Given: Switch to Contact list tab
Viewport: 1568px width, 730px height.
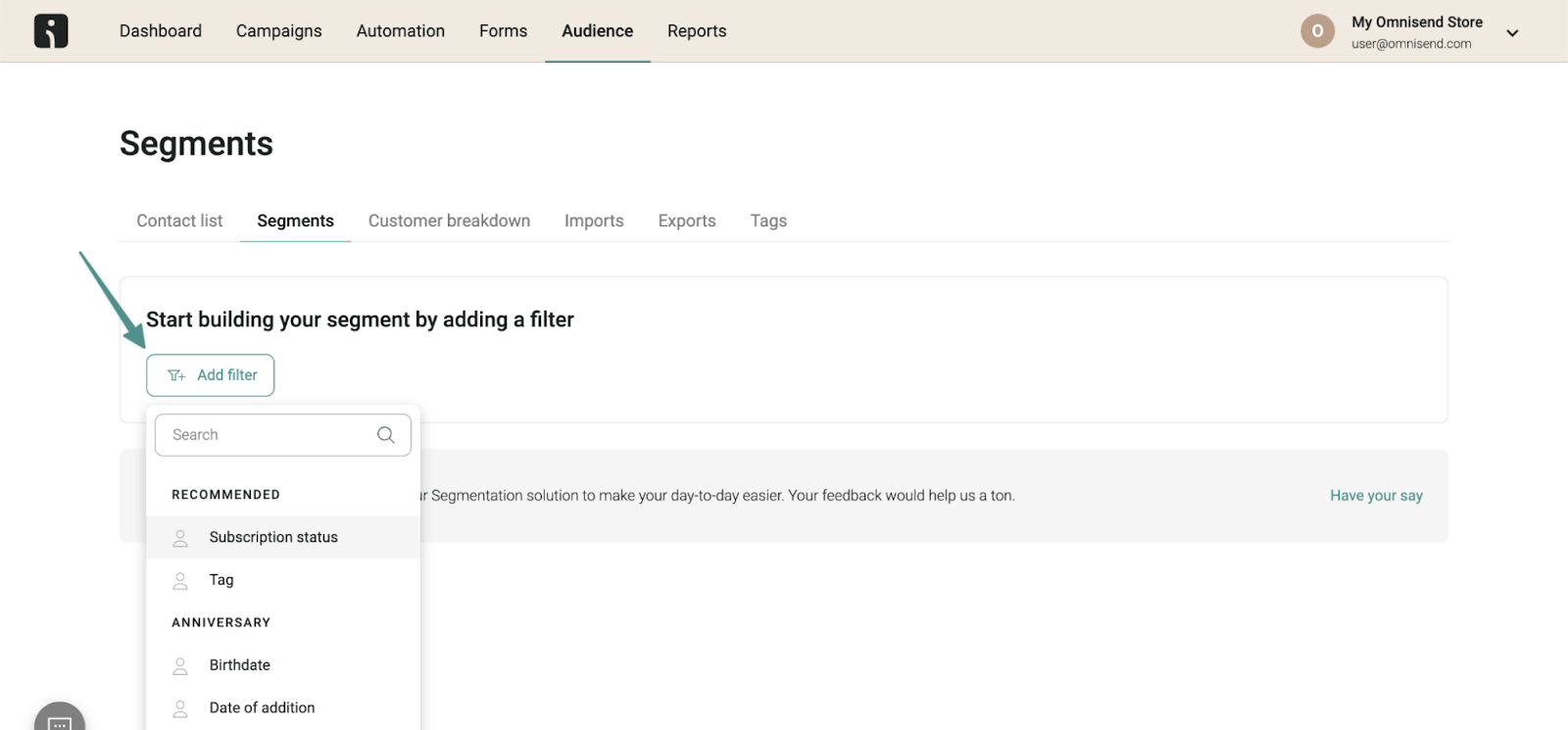Looking at the screenshot, I should click(179, 221).
